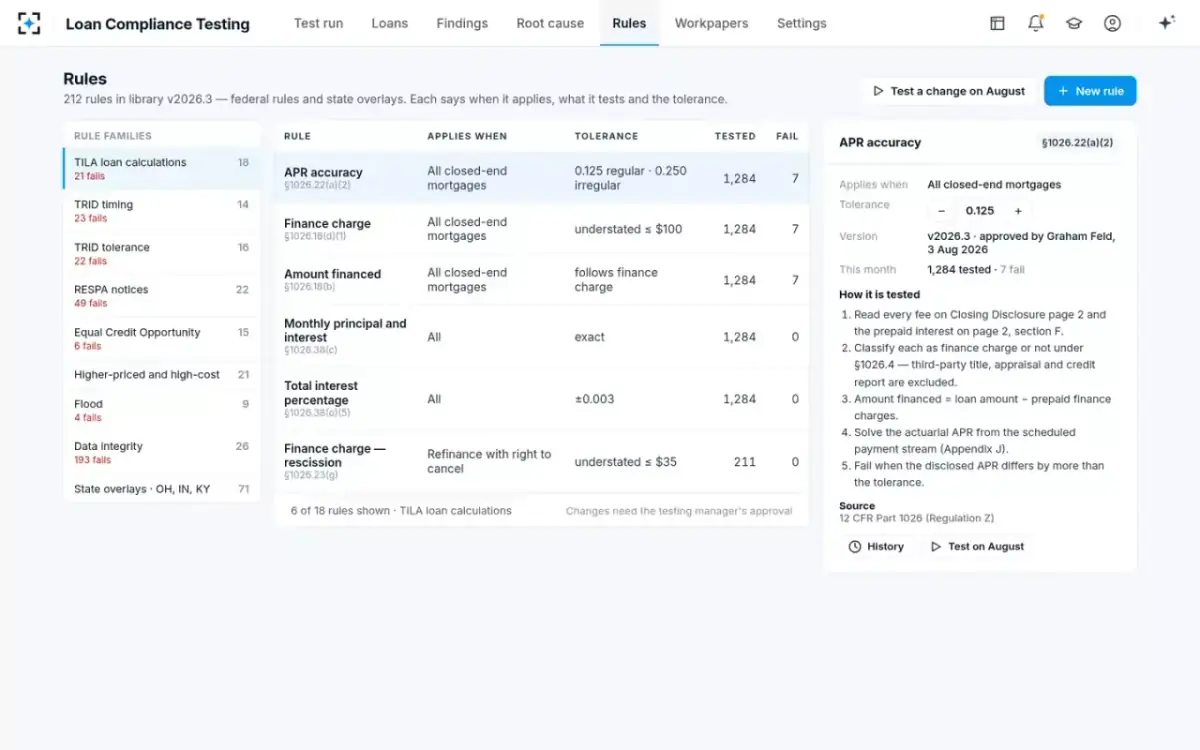Sort by APPLIES WHEN column header
Image resolution: width=1200 pixels, height=750 pixels.
pyautogui.click(x=467, y=136)
